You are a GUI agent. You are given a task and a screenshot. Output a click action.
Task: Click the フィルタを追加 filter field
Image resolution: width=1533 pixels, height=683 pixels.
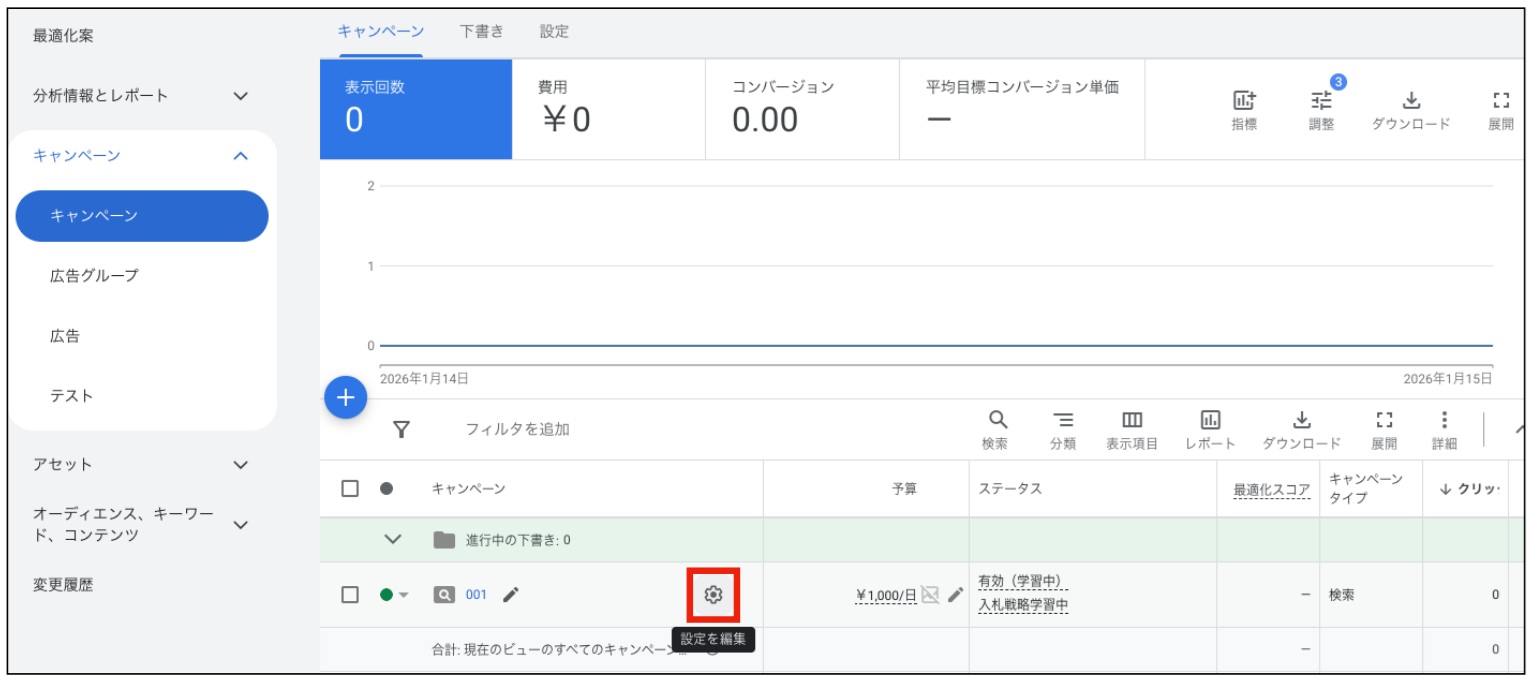(517, 429)
